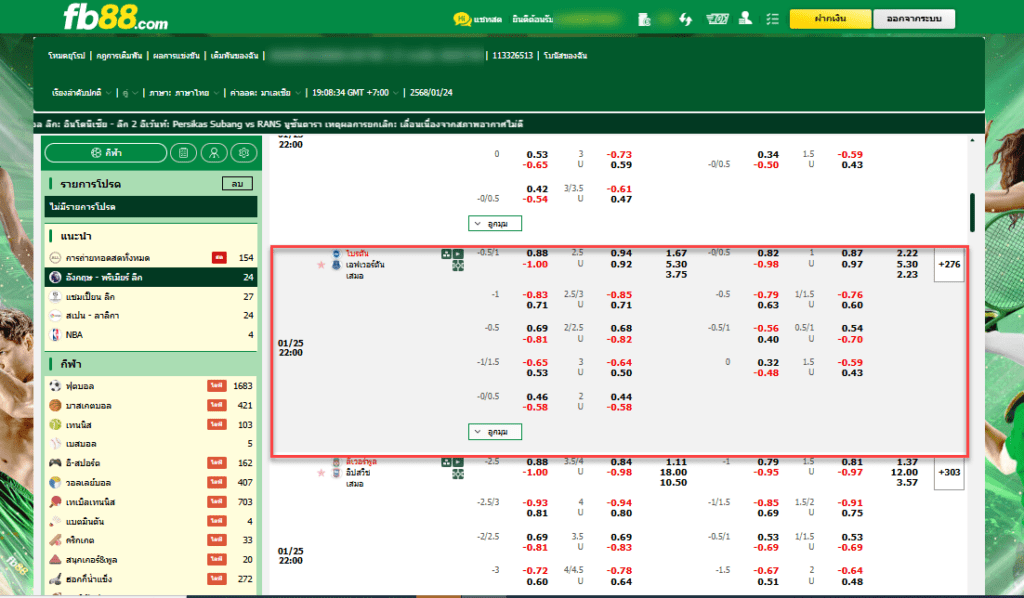This screenshot has height=598, width=1024.
Task: Open the English Premier League row
Action: coord(151,277)
